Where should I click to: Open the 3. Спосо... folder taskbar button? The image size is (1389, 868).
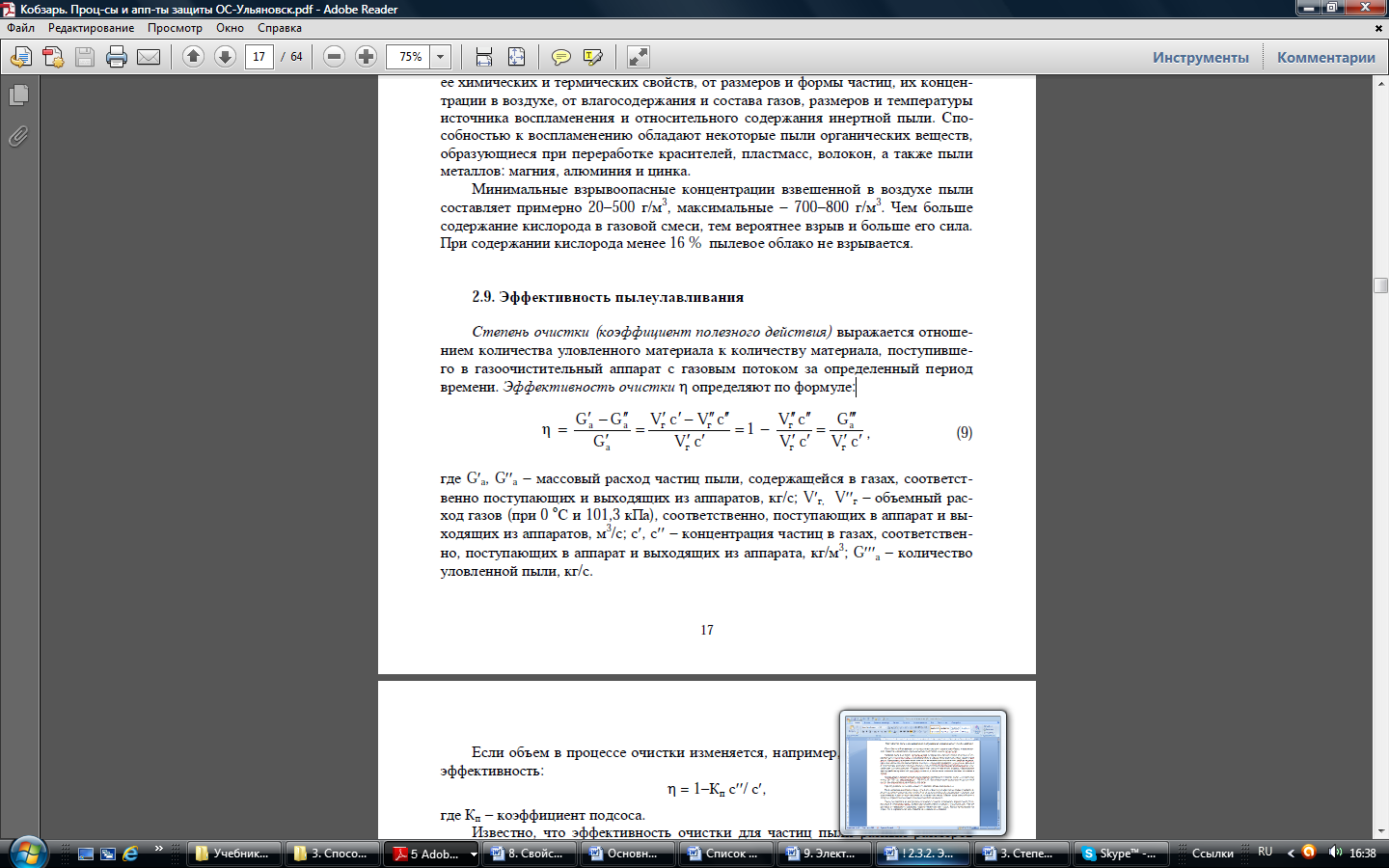tap(333, 854)
